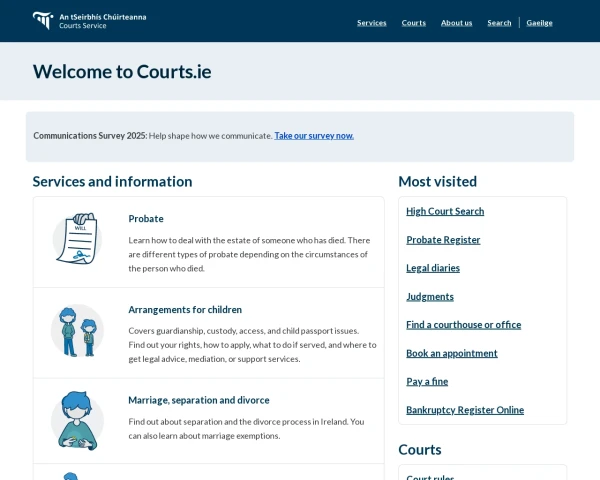Go to High Court Search
This screenshot has height=480, width=600.
pyautogui.click(x=445, y=211)
